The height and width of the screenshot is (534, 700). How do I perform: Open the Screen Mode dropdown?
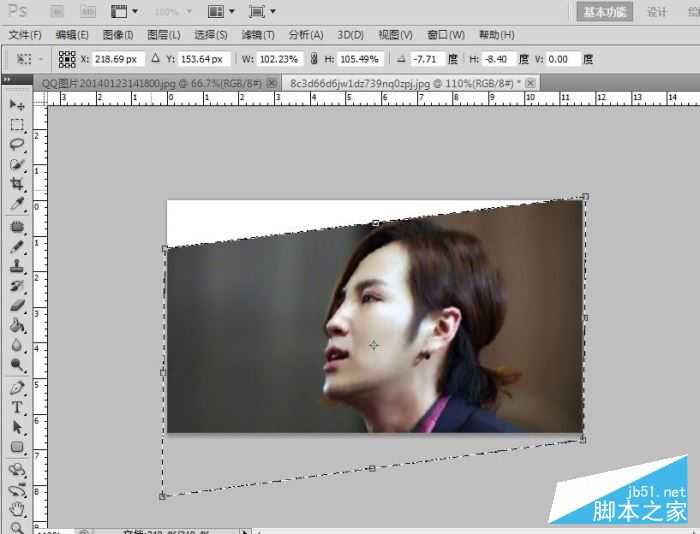tap(262, 12)
